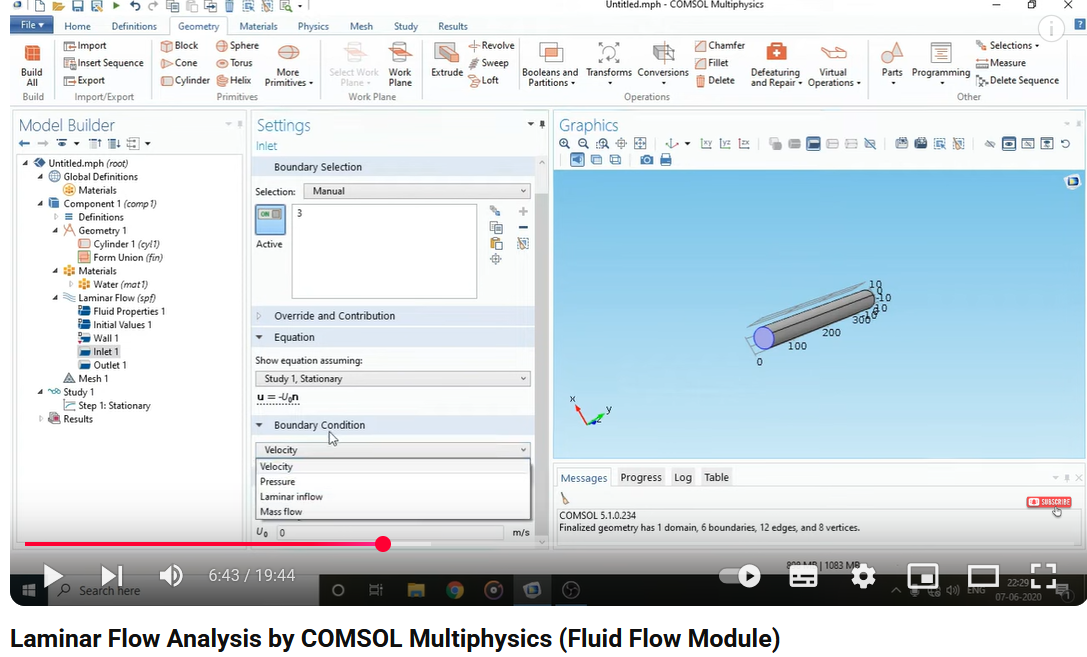The width and height of the screenshot is (1087, 657).
Task: Open the Study 1, Stationary dropdown
Action: coord(392,379)
